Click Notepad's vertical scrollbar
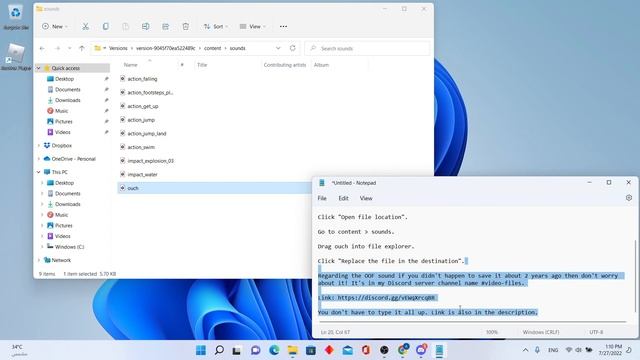 click(635, 277)
